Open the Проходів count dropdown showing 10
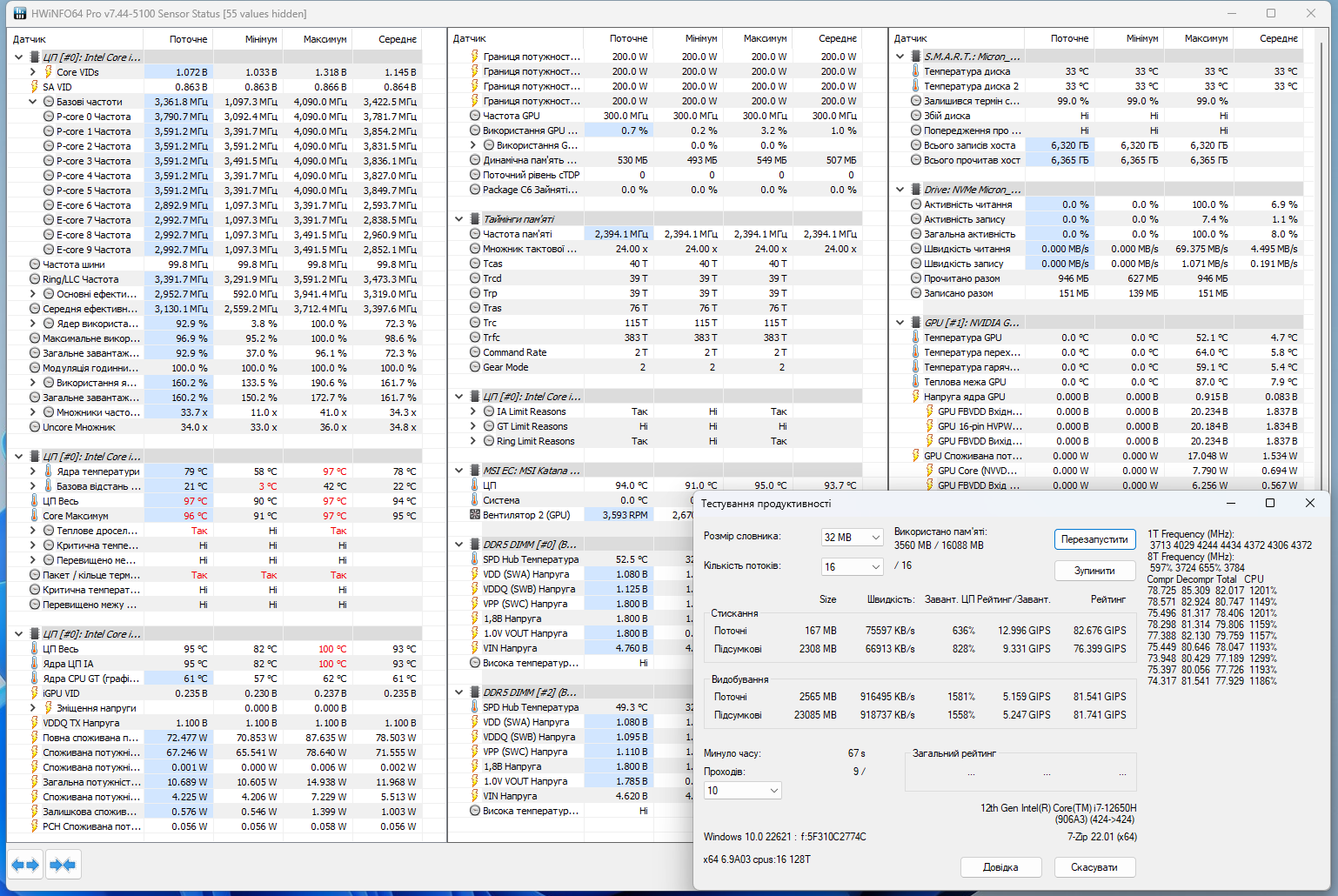The width and height of the screenshot is (1338, 896). click(x=742, y=791)
